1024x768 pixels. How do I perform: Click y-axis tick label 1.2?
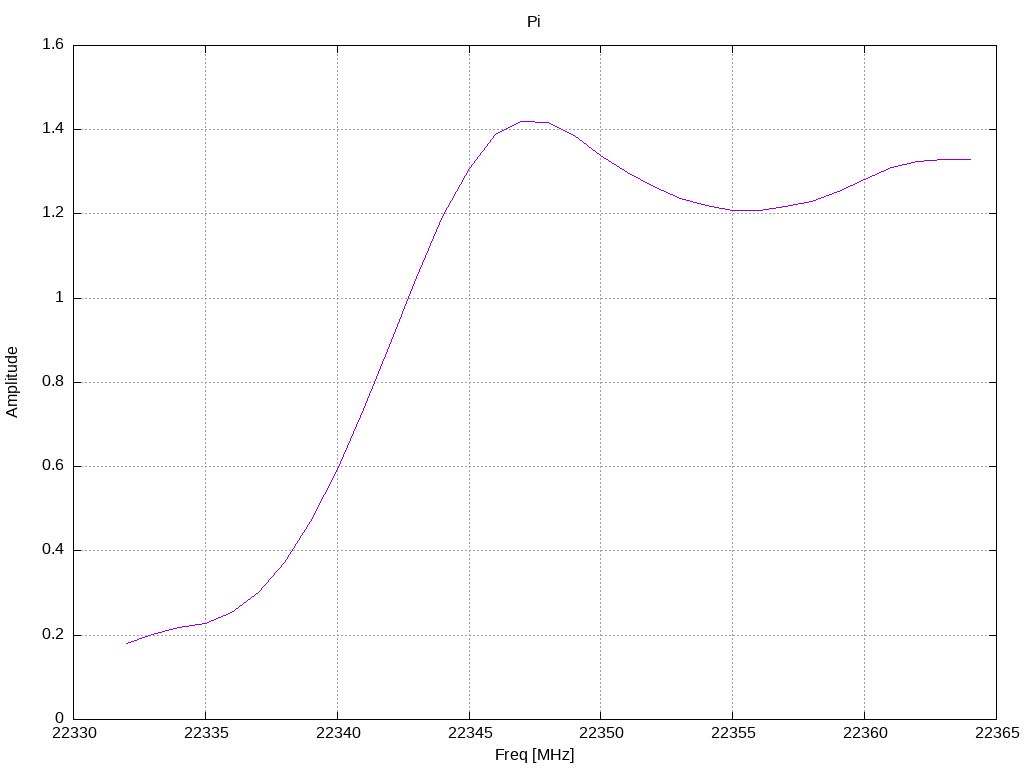pos(53,213)
